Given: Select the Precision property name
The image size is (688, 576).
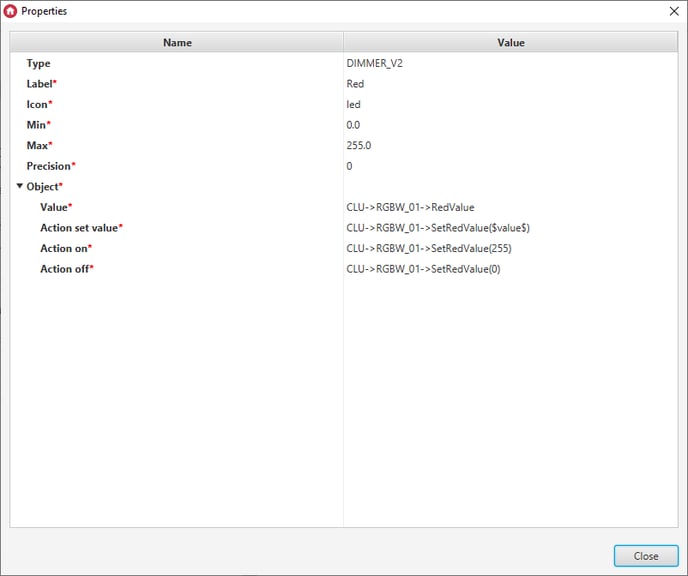Looking at the screenshot, I should (50, 166).
